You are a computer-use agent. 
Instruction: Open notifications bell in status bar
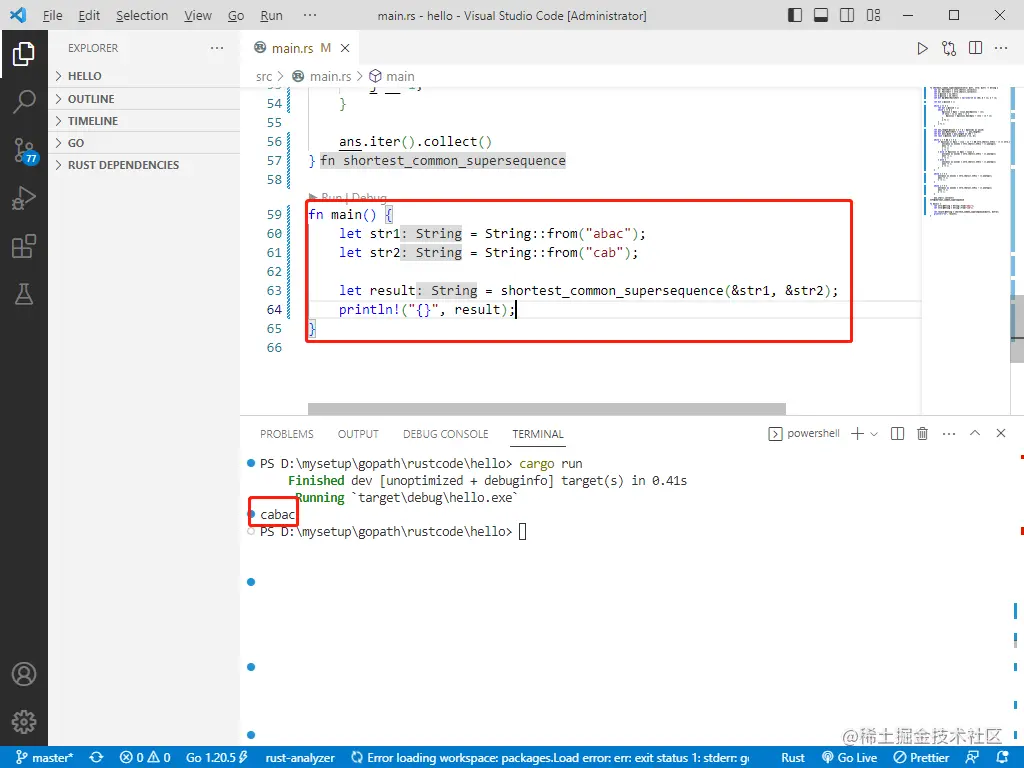pyautogui.click(x=1003, y=758)
